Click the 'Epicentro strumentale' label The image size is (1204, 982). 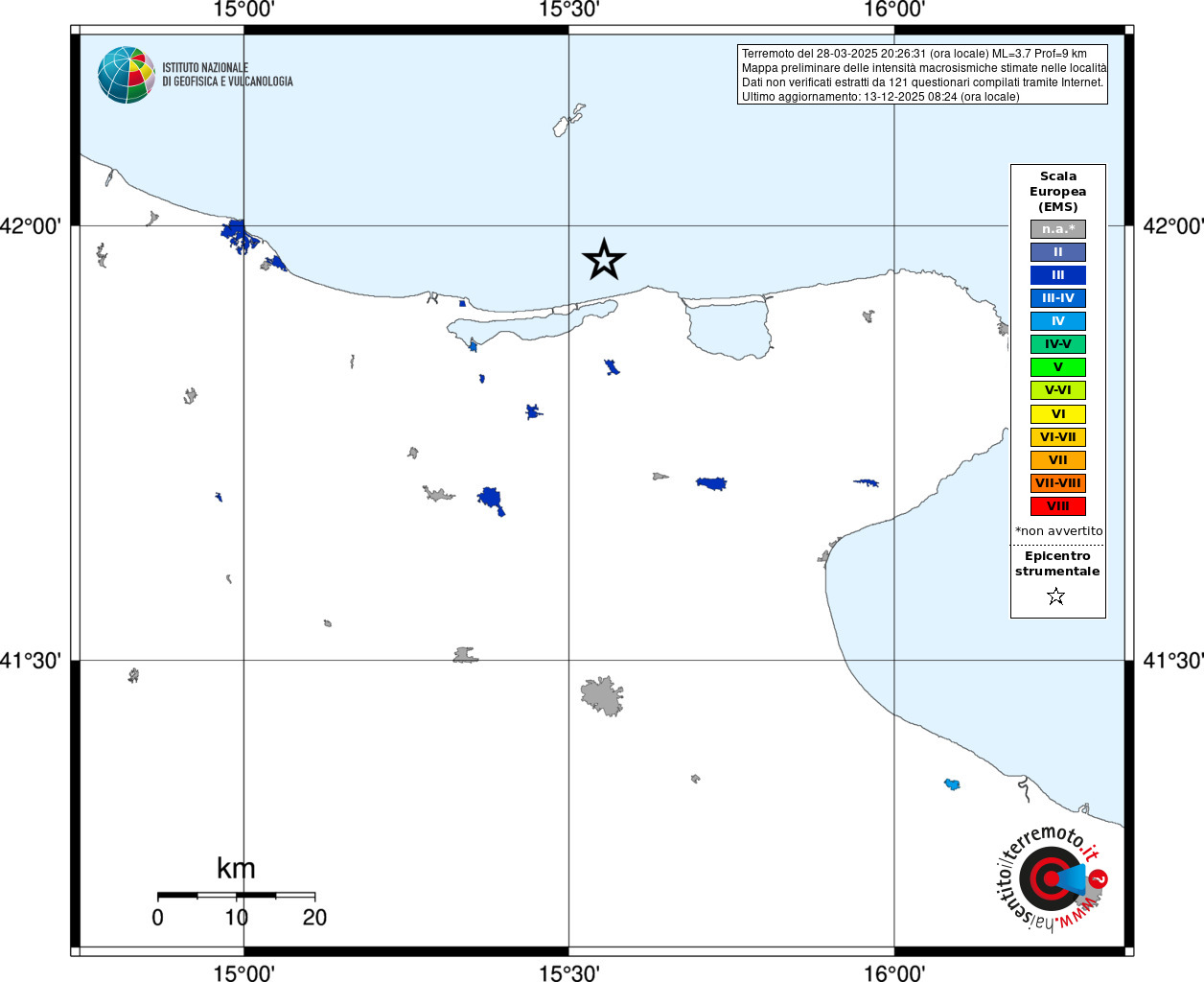coord(1057,564)
